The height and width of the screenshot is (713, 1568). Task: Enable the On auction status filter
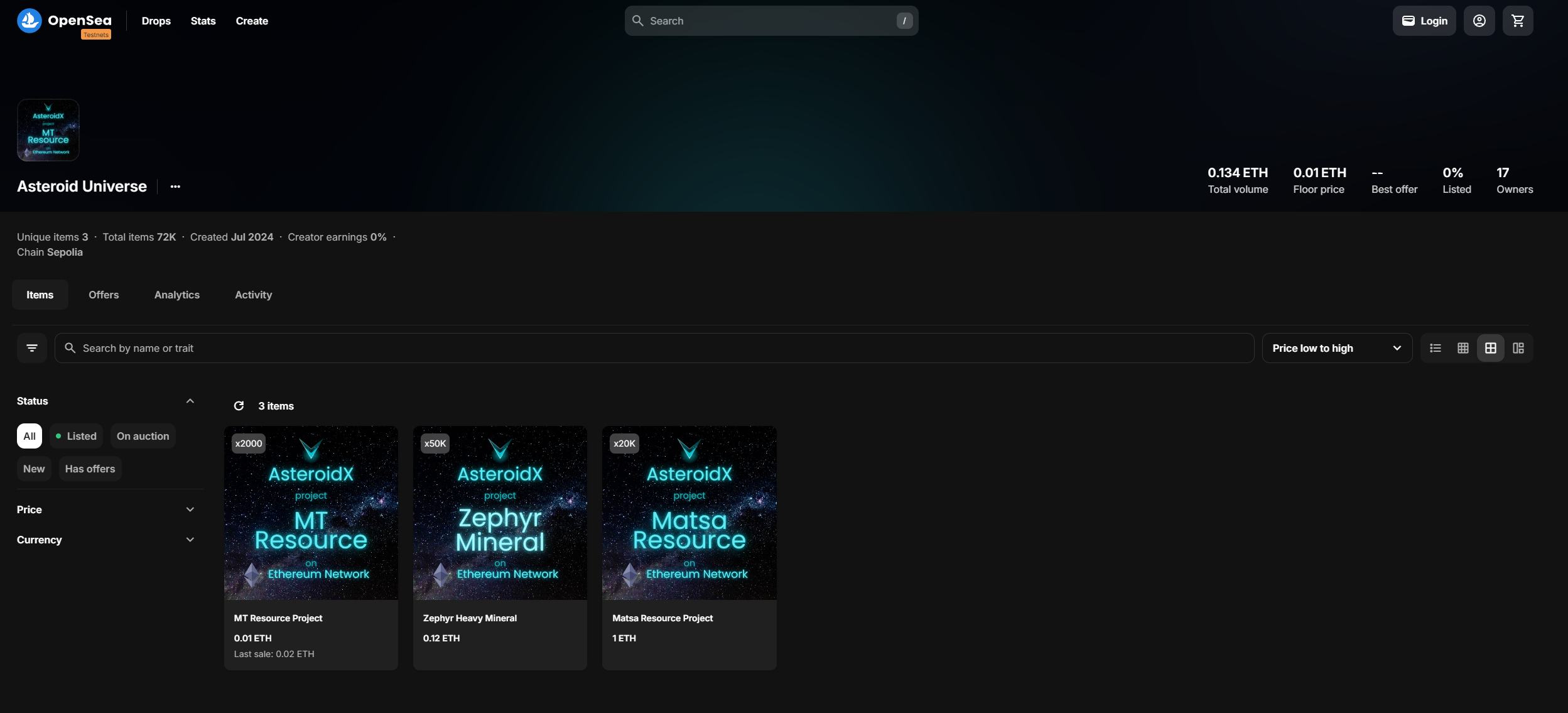coord(143,436)
